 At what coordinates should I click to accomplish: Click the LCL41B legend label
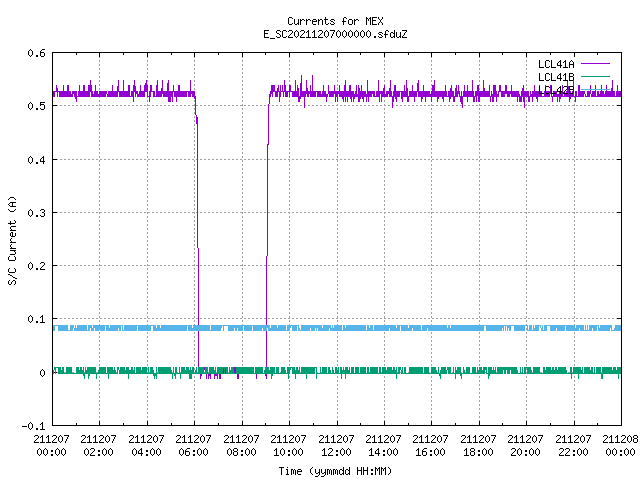[556, 77]
